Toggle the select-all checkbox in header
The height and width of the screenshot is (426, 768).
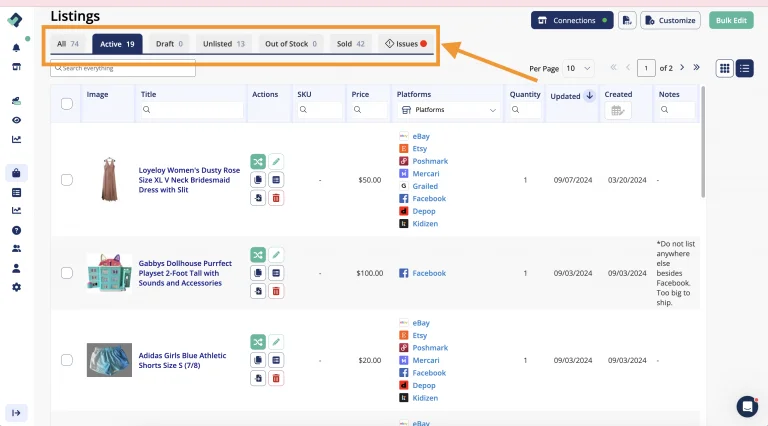(x=67, y=104)
